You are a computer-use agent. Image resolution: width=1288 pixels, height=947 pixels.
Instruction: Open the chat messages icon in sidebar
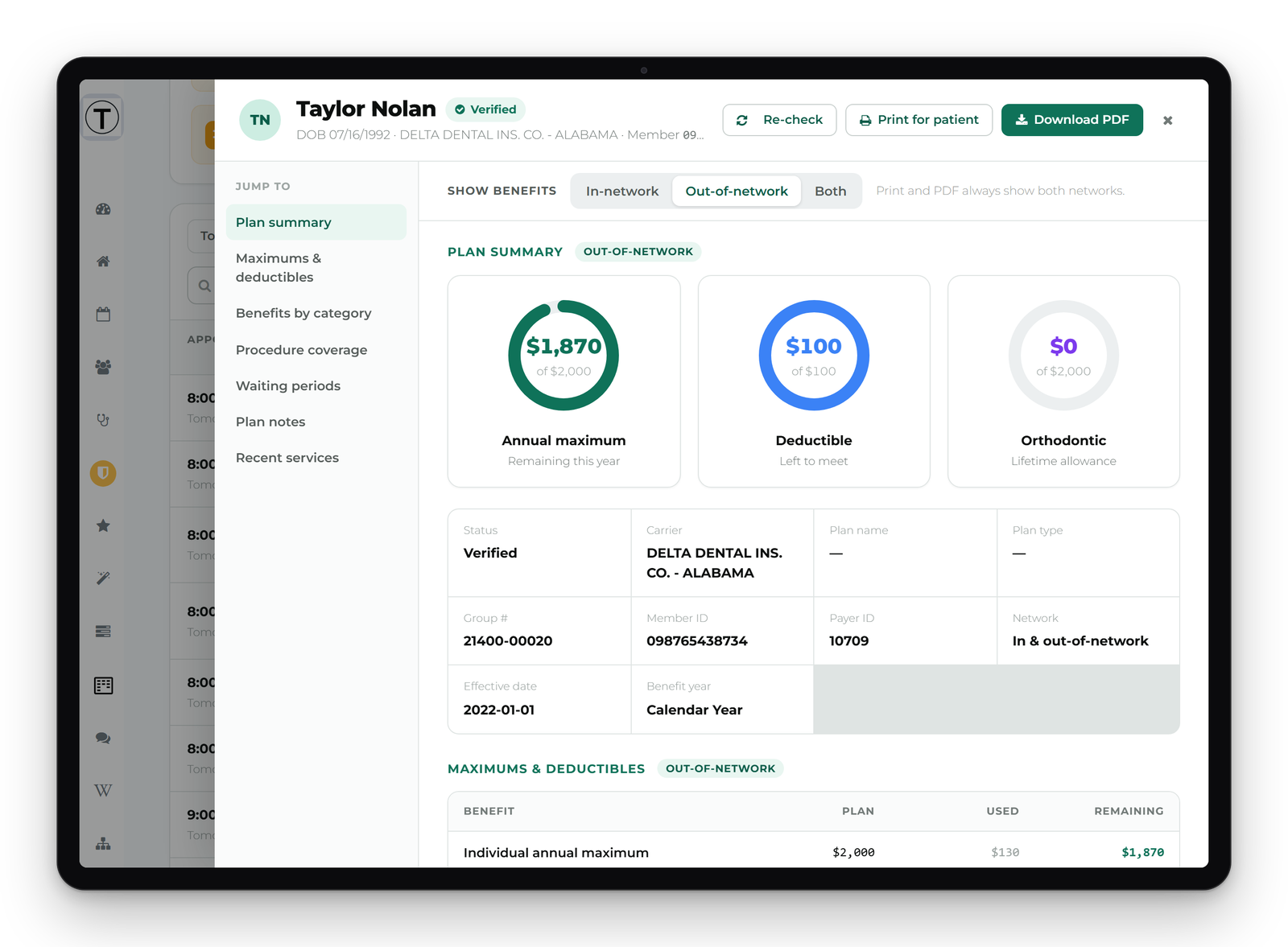click(103, 738)
